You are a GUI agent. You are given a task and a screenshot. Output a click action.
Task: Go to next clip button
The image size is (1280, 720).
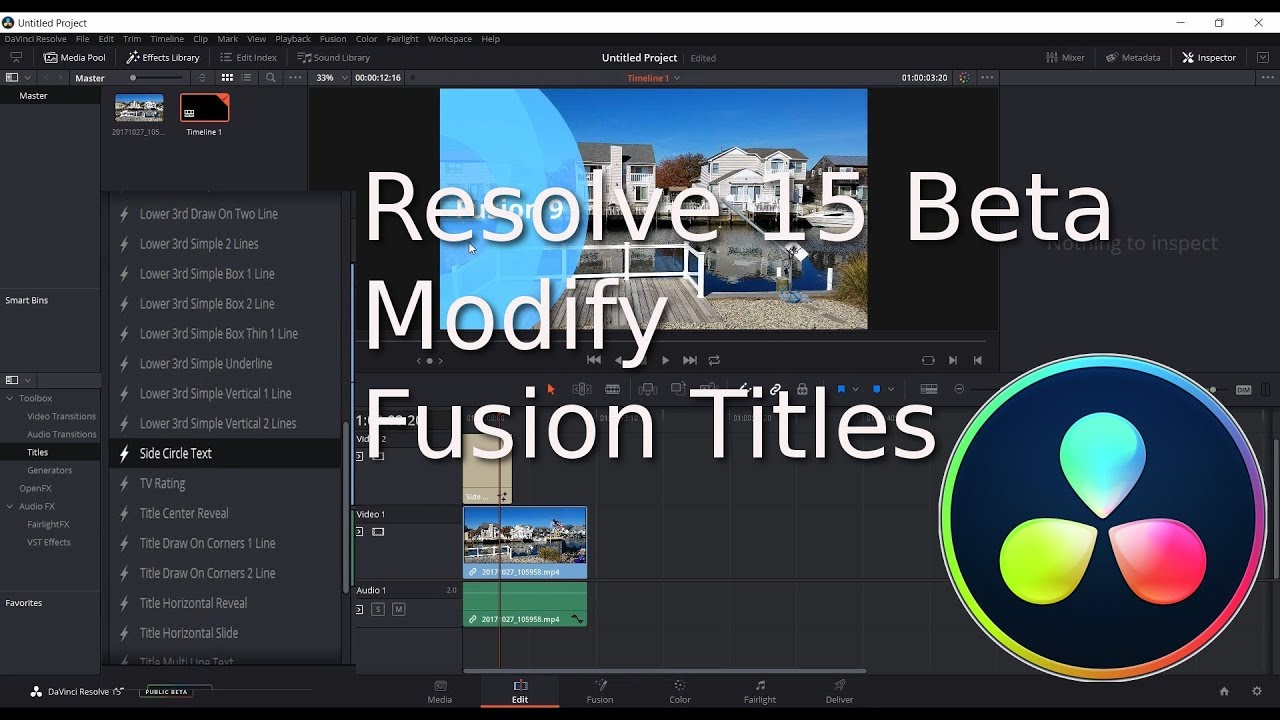tap(953, 360)
